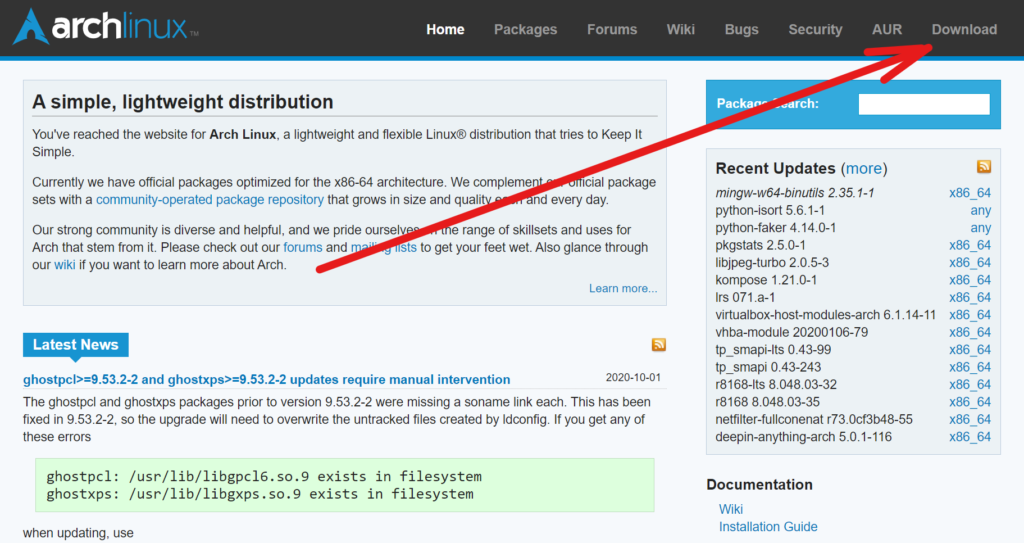The height and width of the screenshot is (543, 1024).
Task: Open the Bugs nav item
Action: point(741,29)
